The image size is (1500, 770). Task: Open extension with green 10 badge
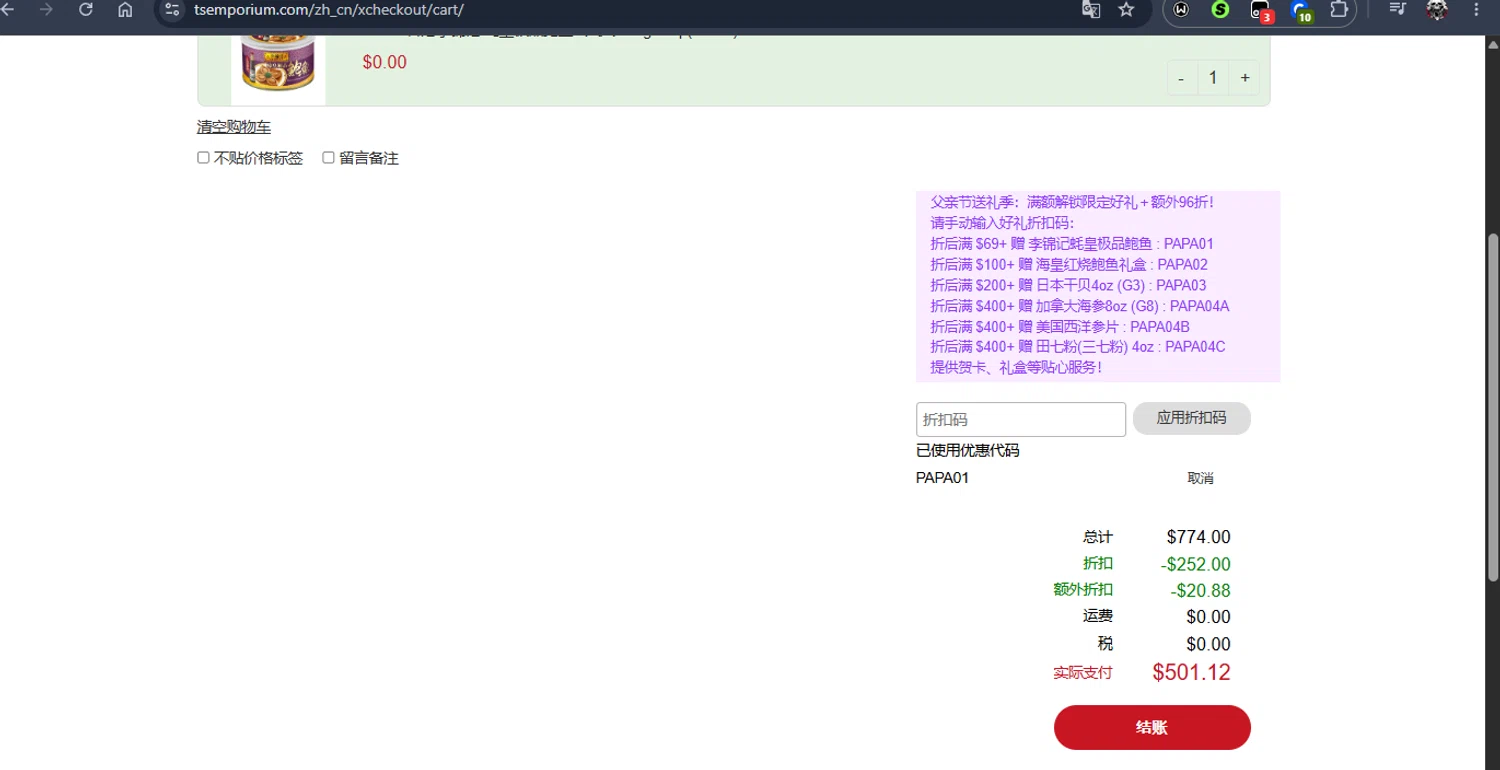tap(1301, 10)
